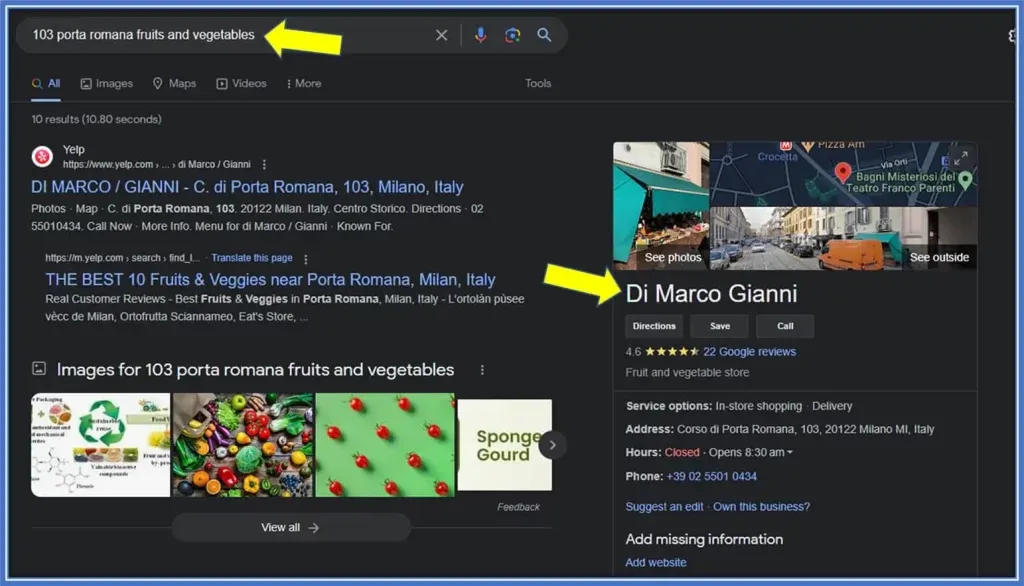Image resolution: width=1024 pixels, height=586 pixels.
Task: Click the Directions button
Action: coord(654,326)
